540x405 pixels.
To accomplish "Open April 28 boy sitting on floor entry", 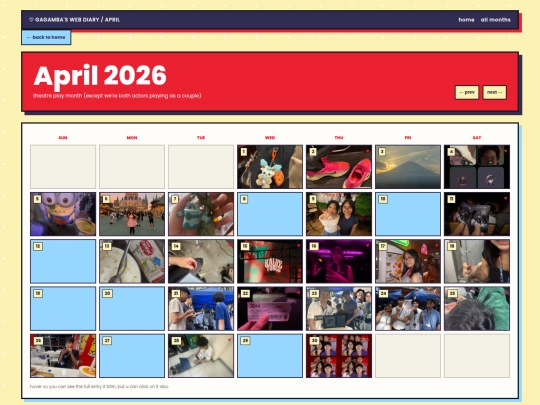I will (x=201, y=356).
